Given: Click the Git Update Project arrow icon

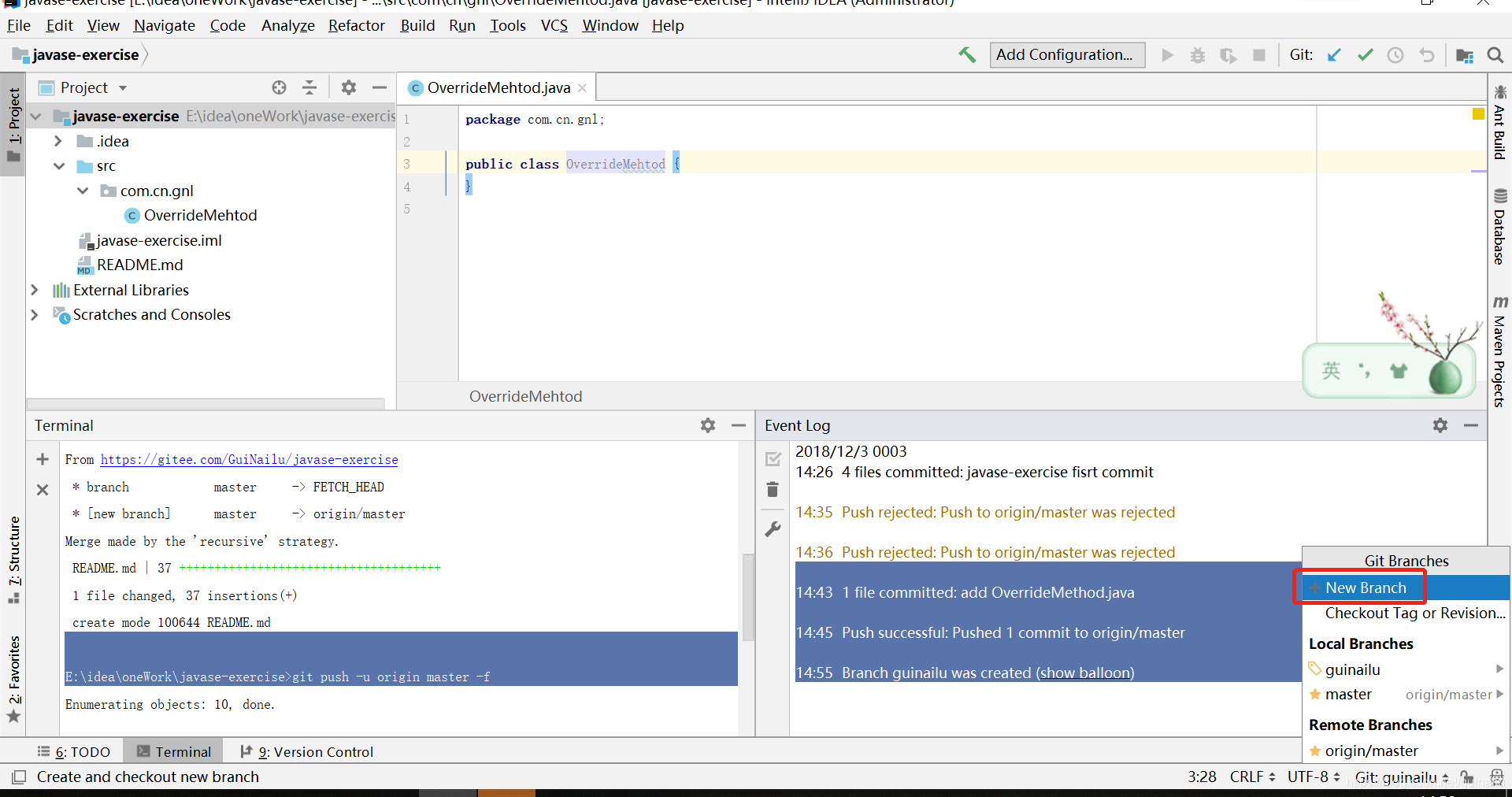Looking at the screenshot, I should tap(1334, 55).
